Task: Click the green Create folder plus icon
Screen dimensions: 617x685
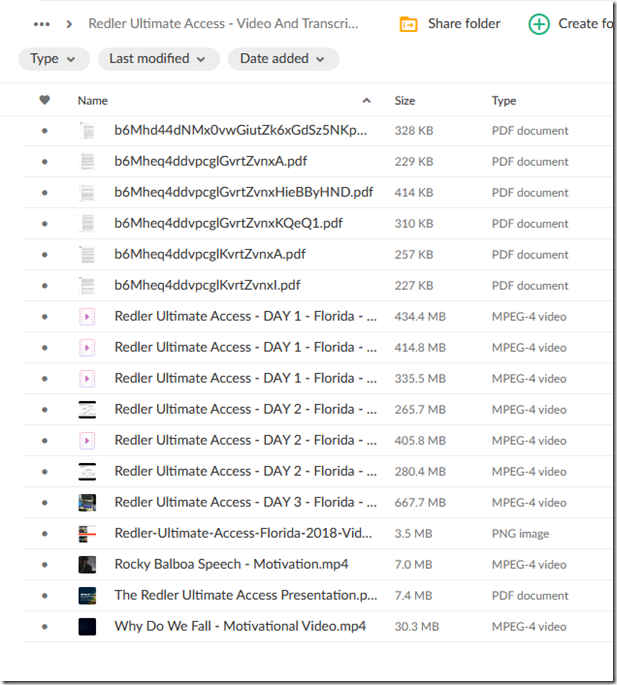Action: [539, 24]
